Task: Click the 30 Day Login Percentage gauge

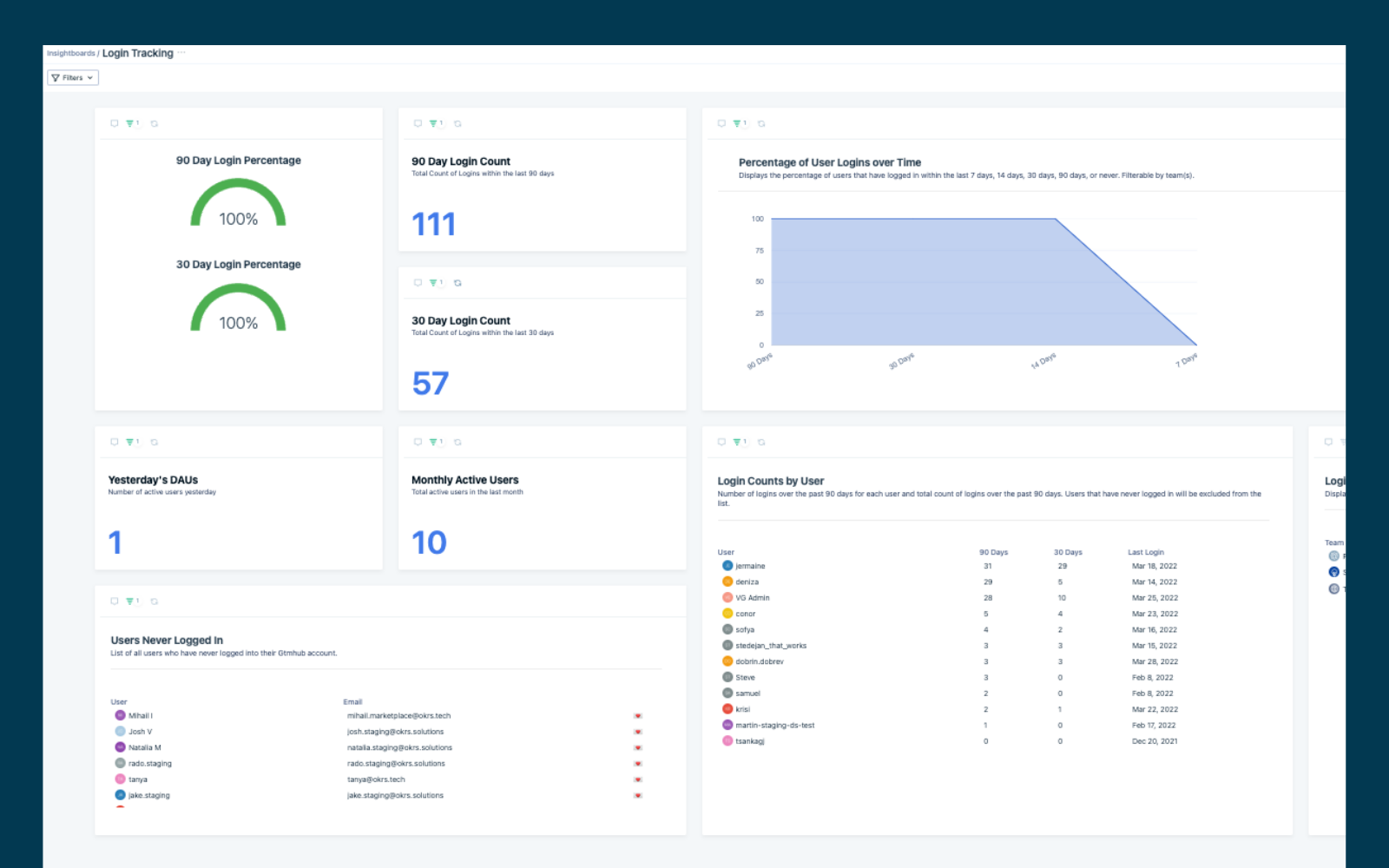Action: point(238,307)
